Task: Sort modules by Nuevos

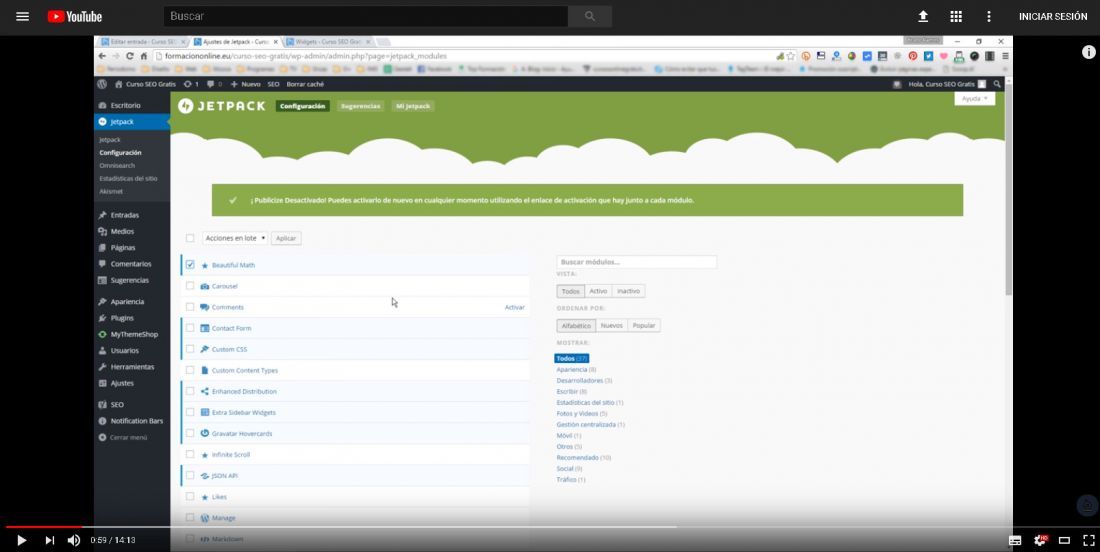Action: click(x=612, y=325)
